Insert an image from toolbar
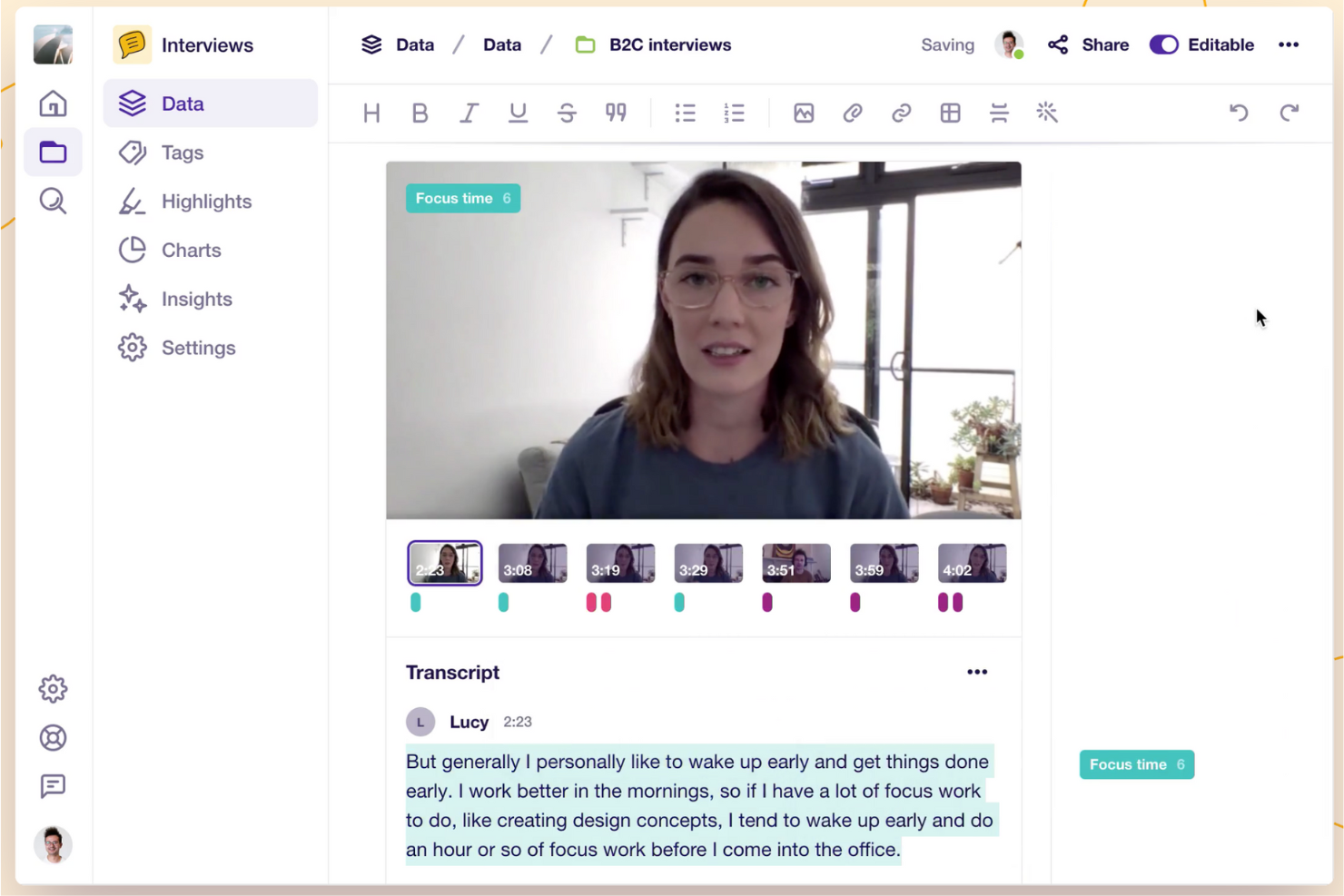This screenshot has height=896, width=1344. pyautogui.click(x=804, y=113)
